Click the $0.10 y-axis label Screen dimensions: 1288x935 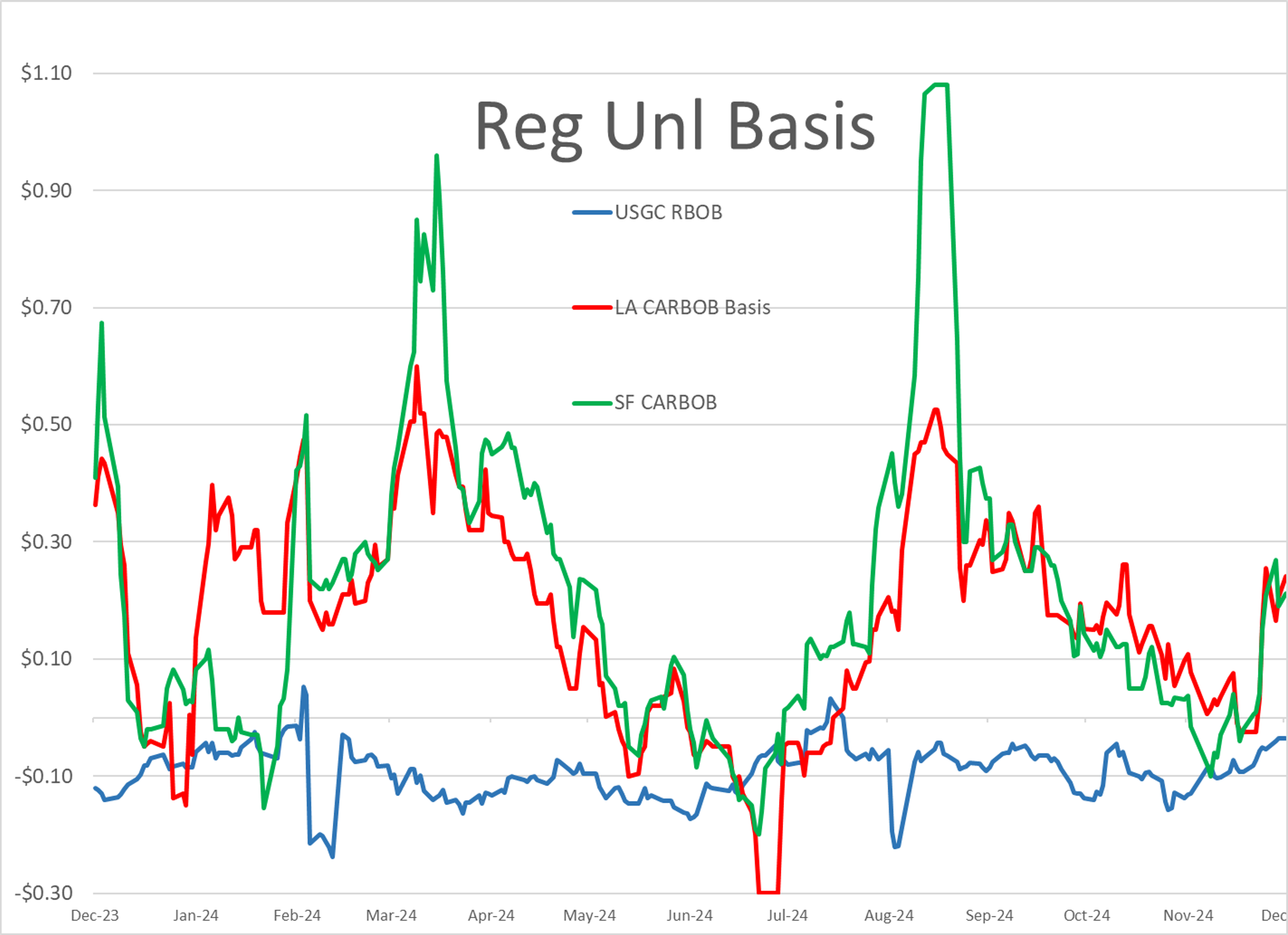click(47, 659)
